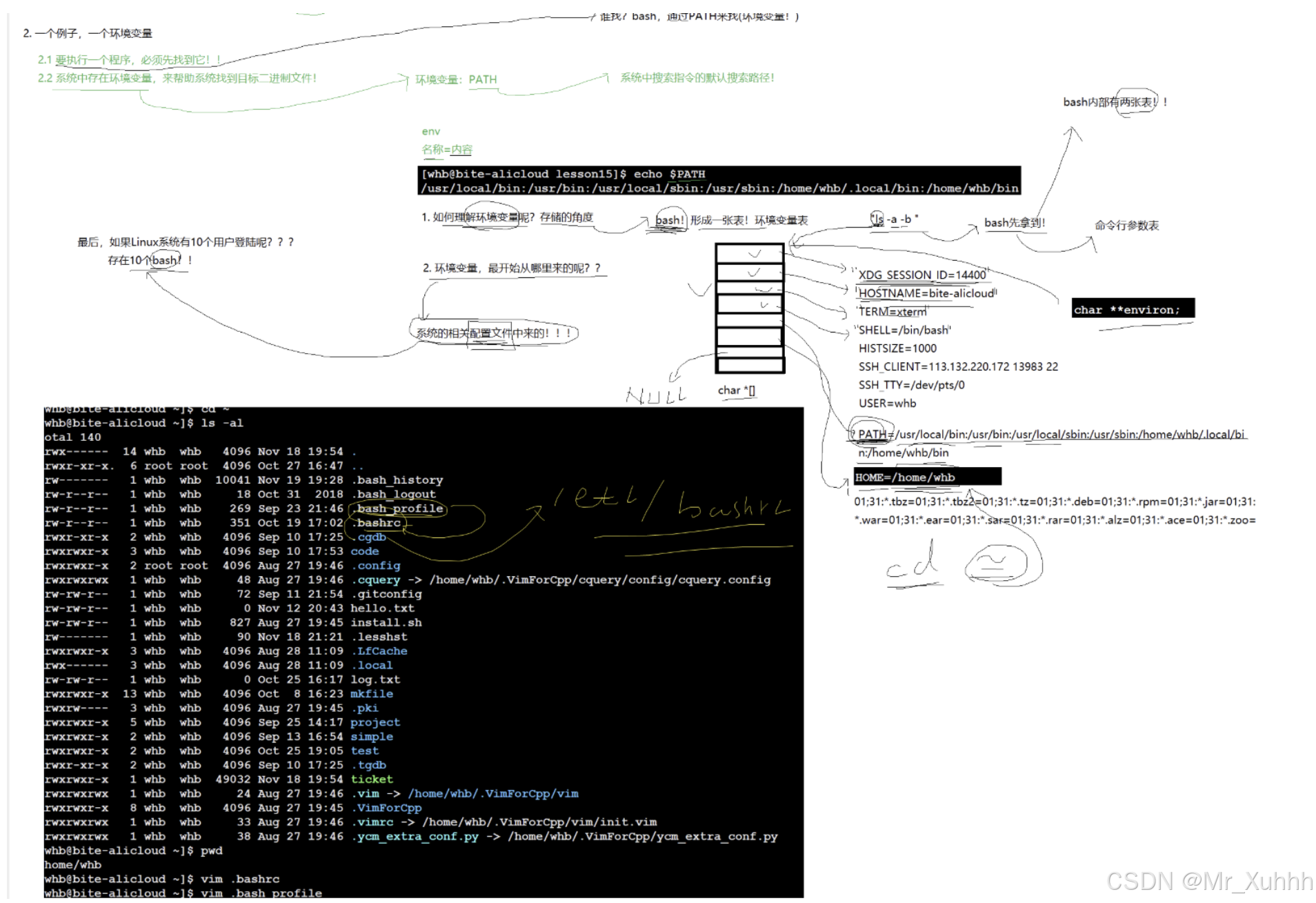Click the label '命令行参数表'

pos(1126,226)
